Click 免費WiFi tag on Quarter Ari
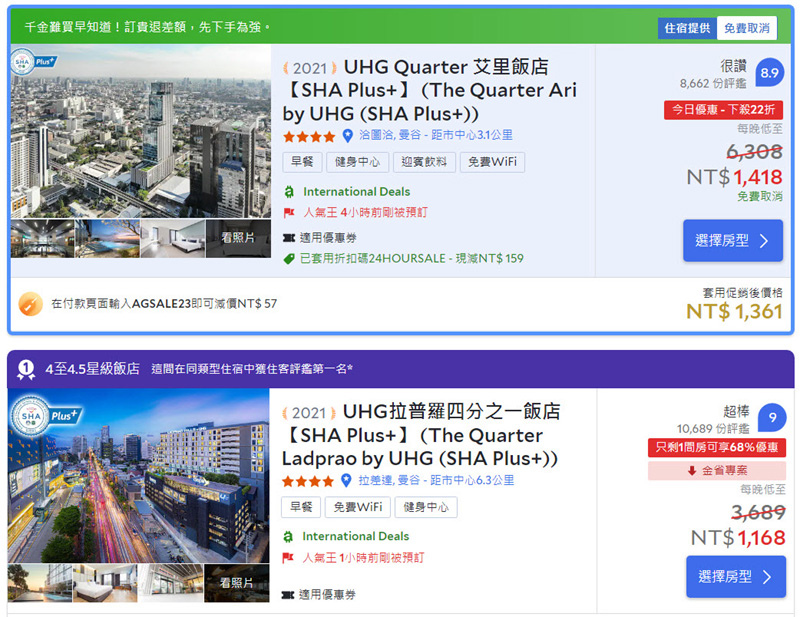Screen dimensions: 800x617 pos(492,162)
